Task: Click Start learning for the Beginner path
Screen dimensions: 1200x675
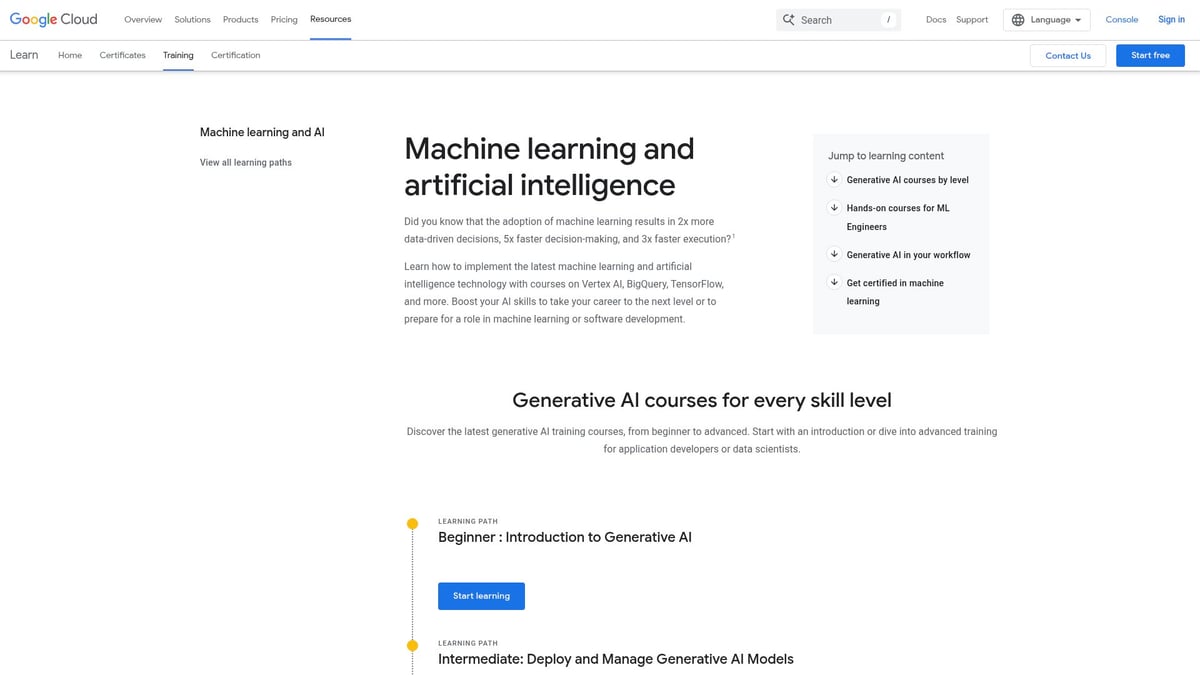Action: 481,596
